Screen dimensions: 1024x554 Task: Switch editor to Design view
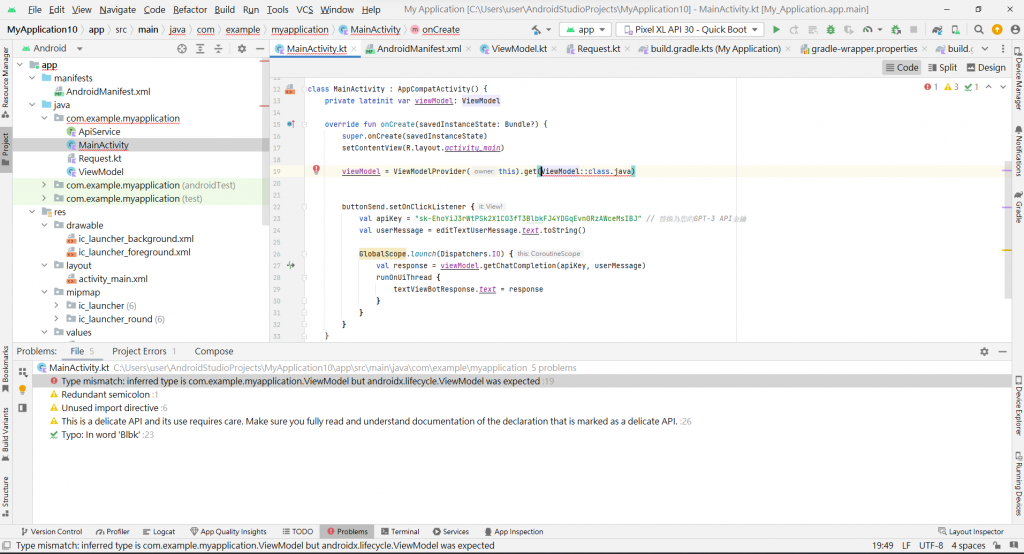986,67
